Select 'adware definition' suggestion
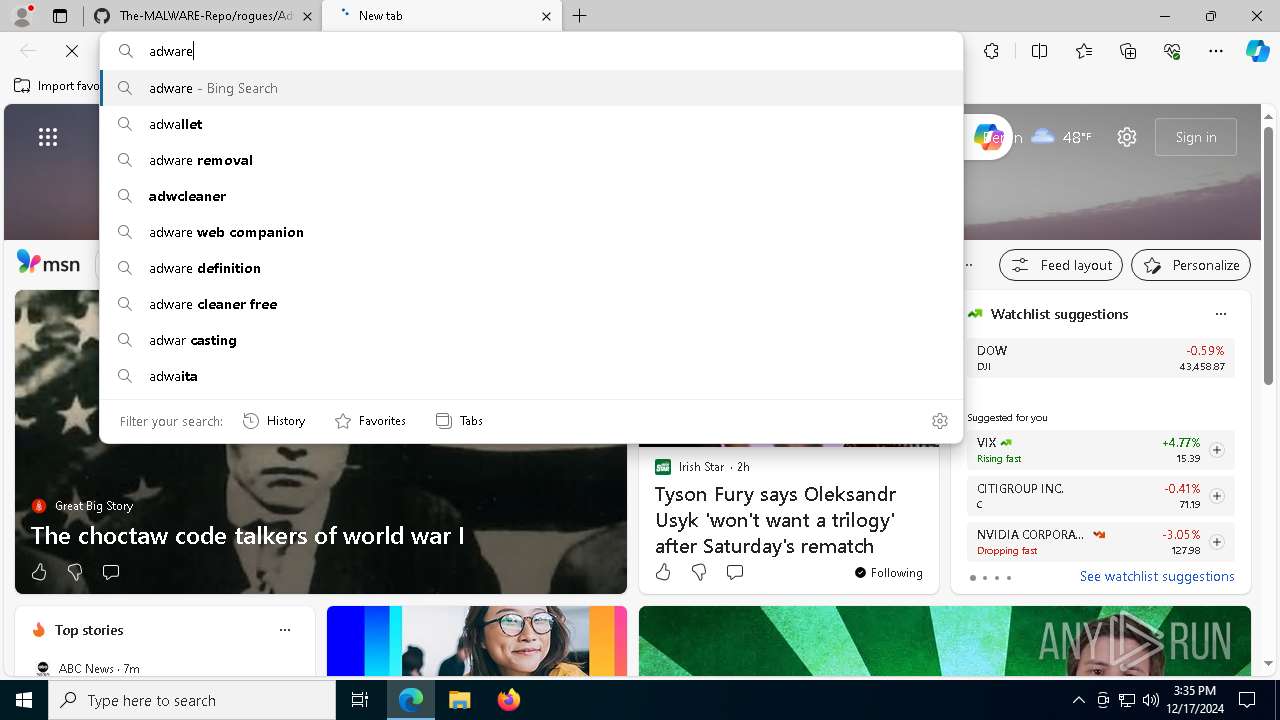The height and width of the screenshot is (720, 1280). 531,268
